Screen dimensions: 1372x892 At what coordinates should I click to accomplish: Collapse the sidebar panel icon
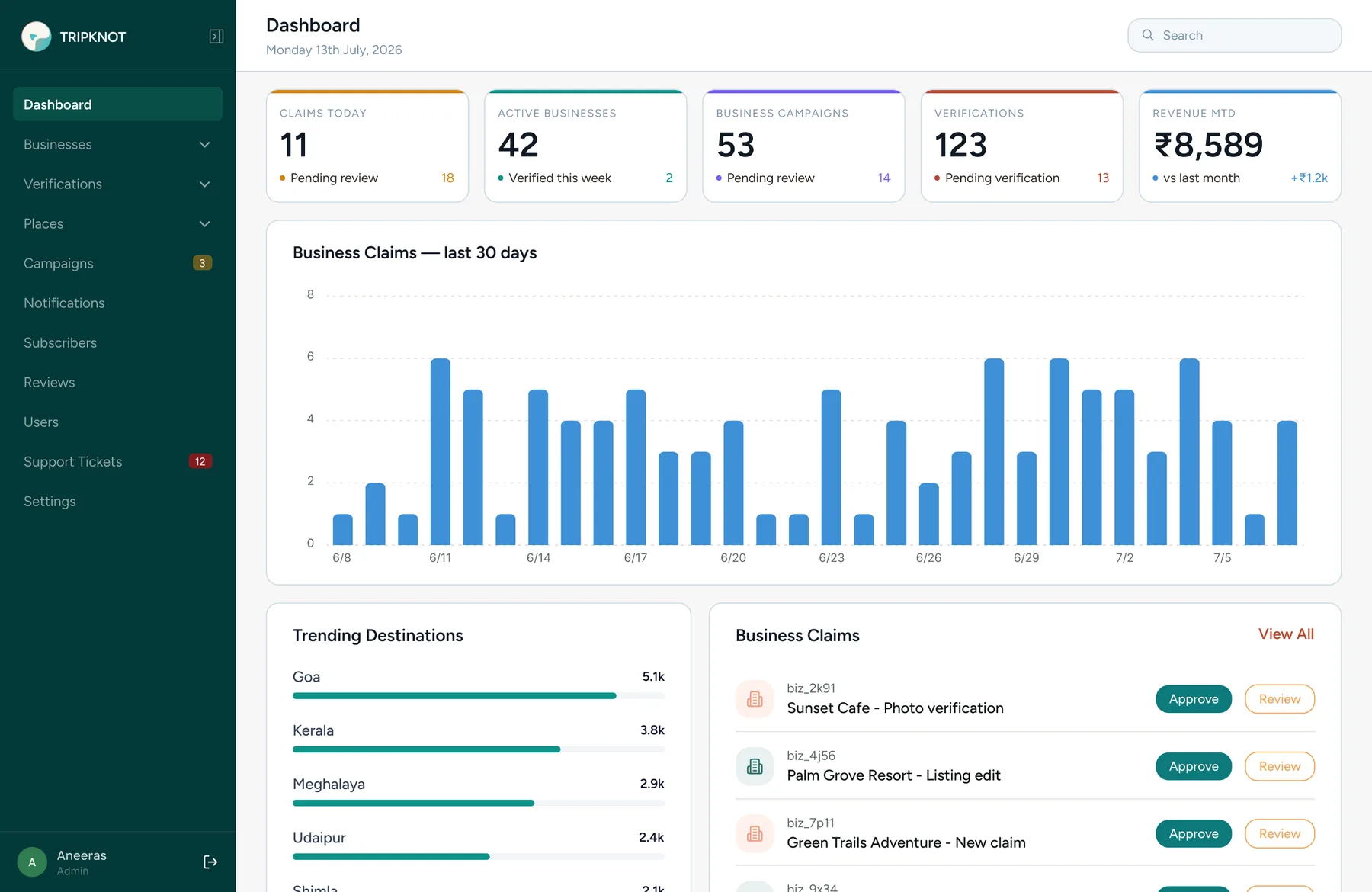click(x=216, y=37)
